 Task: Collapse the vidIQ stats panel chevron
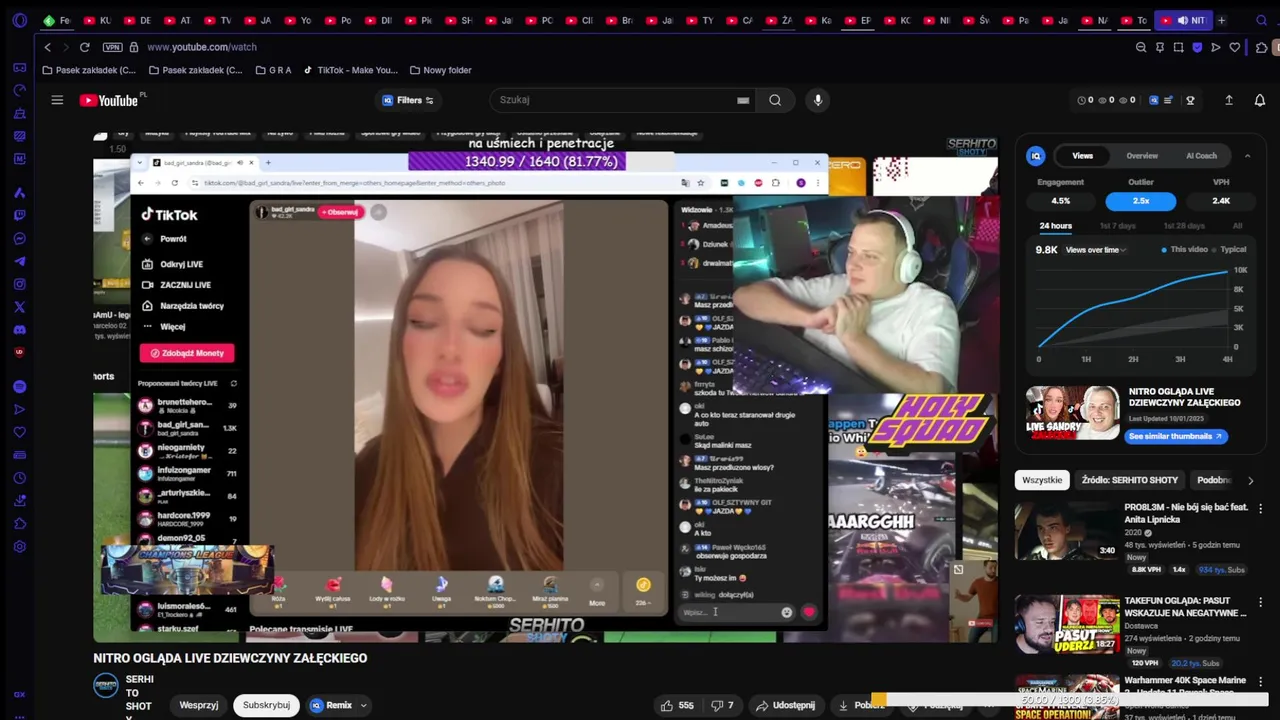point(1247,156)
